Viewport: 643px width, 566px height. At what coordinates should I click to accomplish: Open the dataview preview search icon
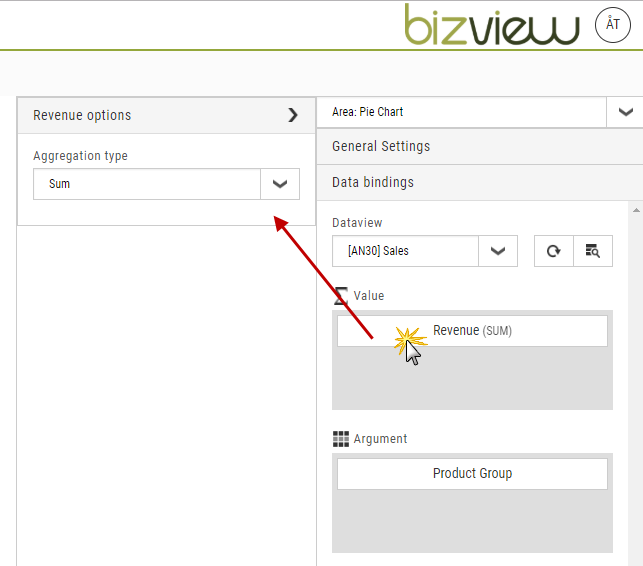pos(593,251)
